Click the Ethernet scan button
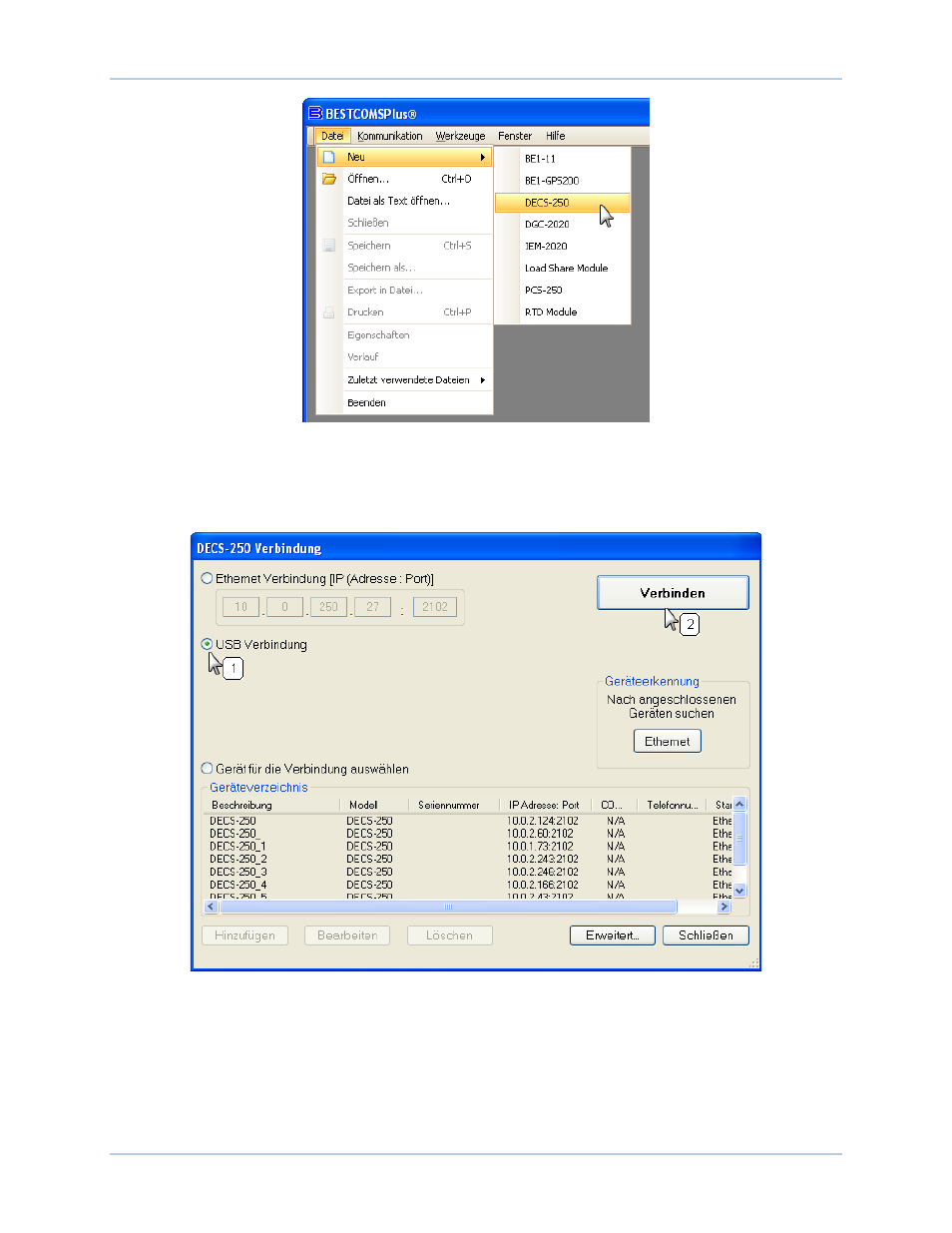This screenshot has width=952, height=1233. pos(668,741)
